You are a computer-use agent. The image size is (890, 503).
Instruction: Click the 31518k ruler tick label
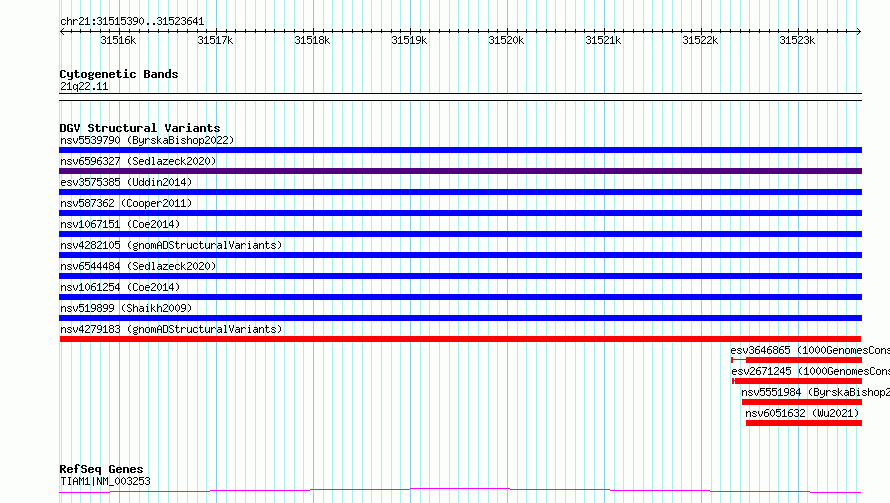312,40
